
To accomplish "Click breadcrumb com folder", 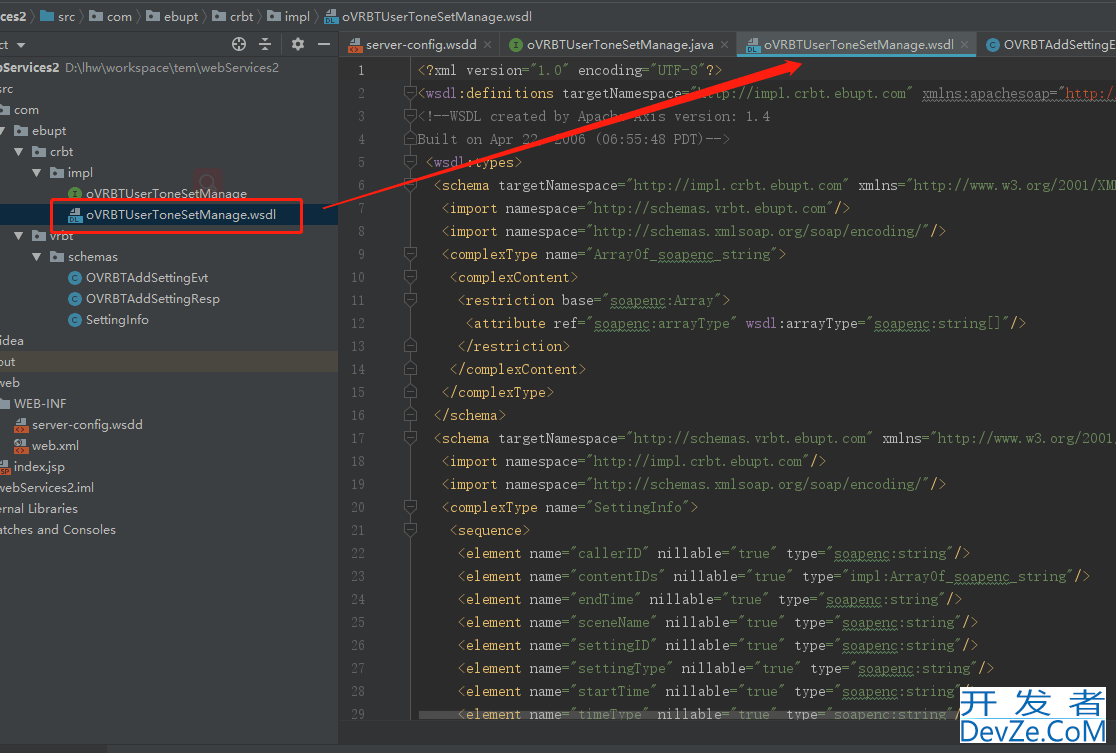I will pos(110,16).
